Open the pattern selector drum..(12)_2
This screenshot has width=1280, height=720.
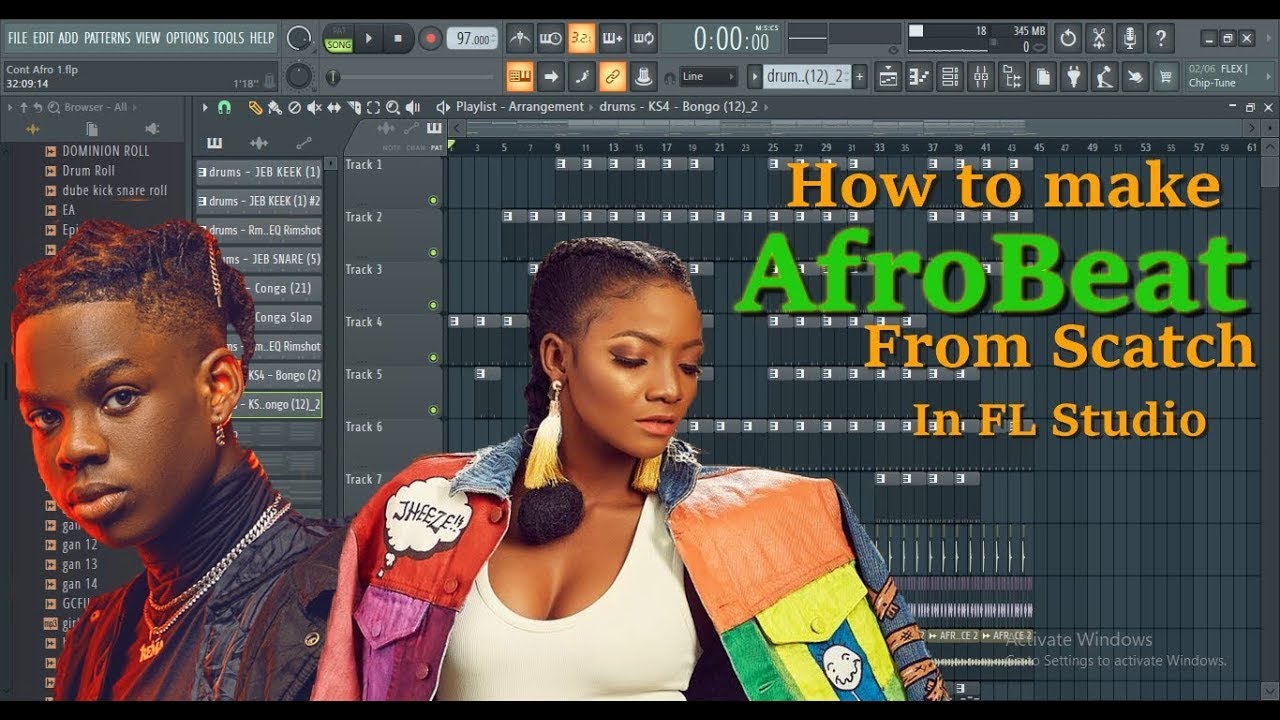point(806,76)
